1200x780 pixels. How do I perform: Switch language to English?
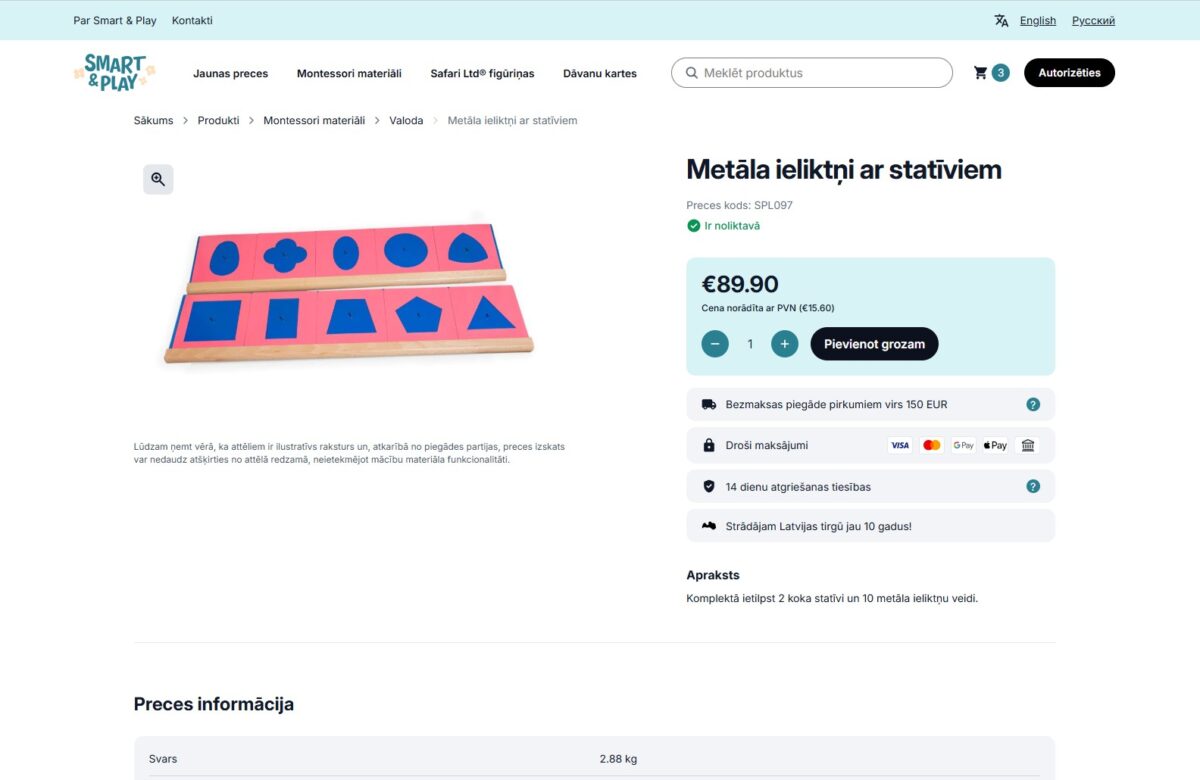pos(1037,20)
